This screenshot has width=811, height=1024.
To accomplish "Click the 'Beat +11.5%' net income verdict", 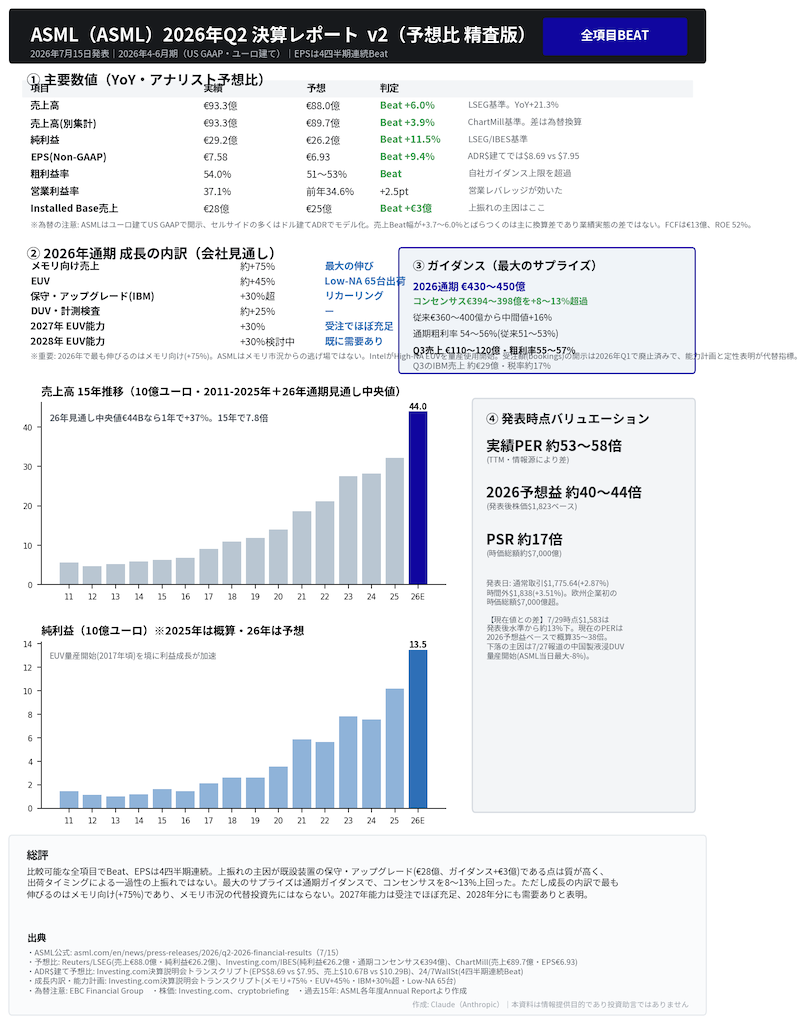I will pos(410,139).
